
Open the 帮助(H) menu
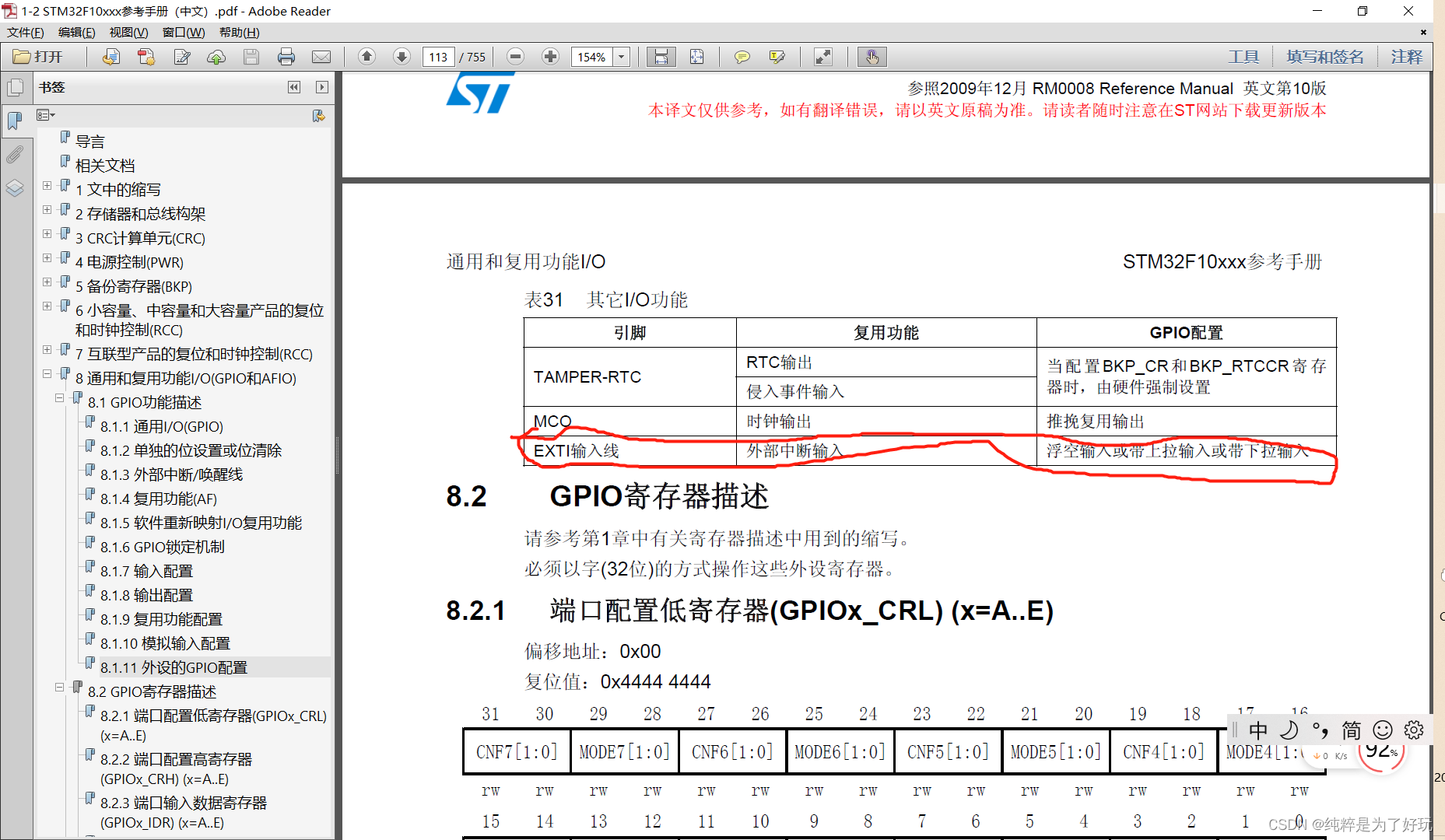[x=240, y=32]
